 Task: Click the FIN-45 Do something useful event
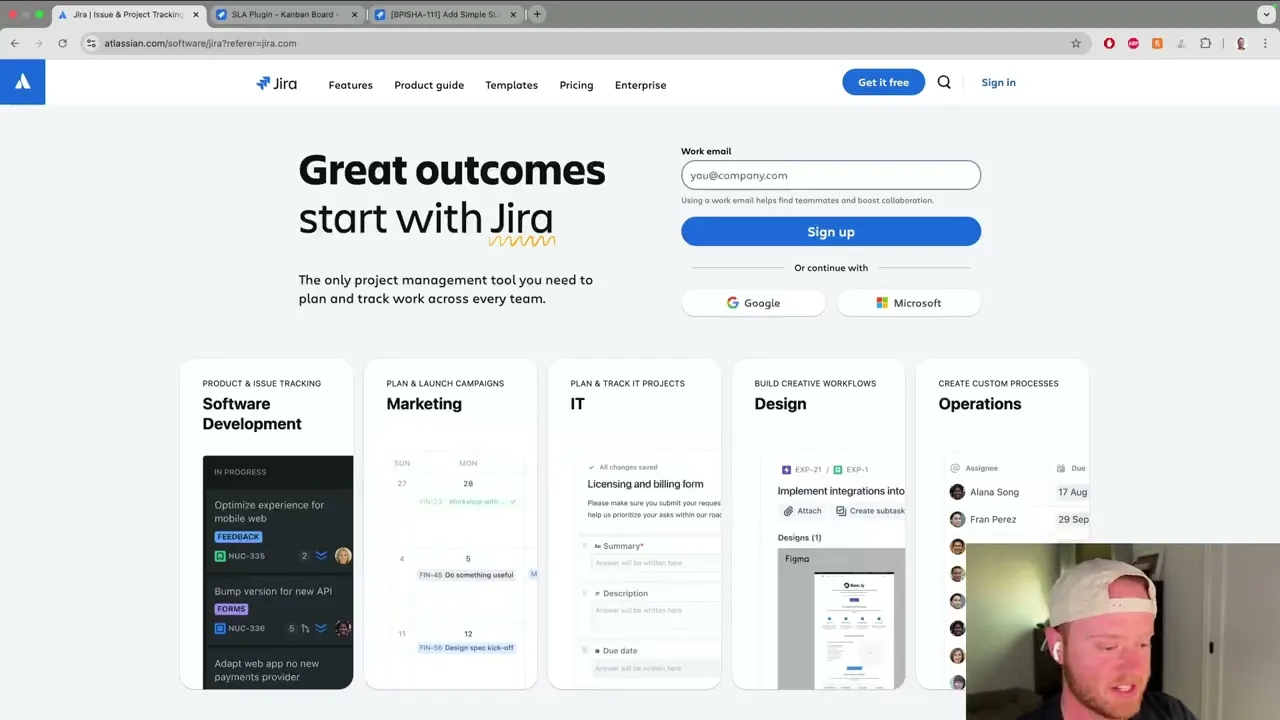[466, 575]
